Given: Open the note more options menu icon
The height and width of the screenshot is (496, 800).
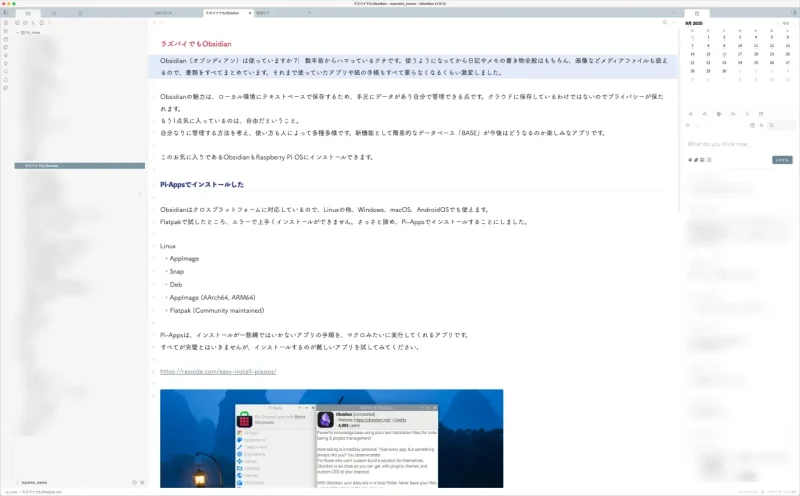Looking at the screenshot, I should (673, 22).
